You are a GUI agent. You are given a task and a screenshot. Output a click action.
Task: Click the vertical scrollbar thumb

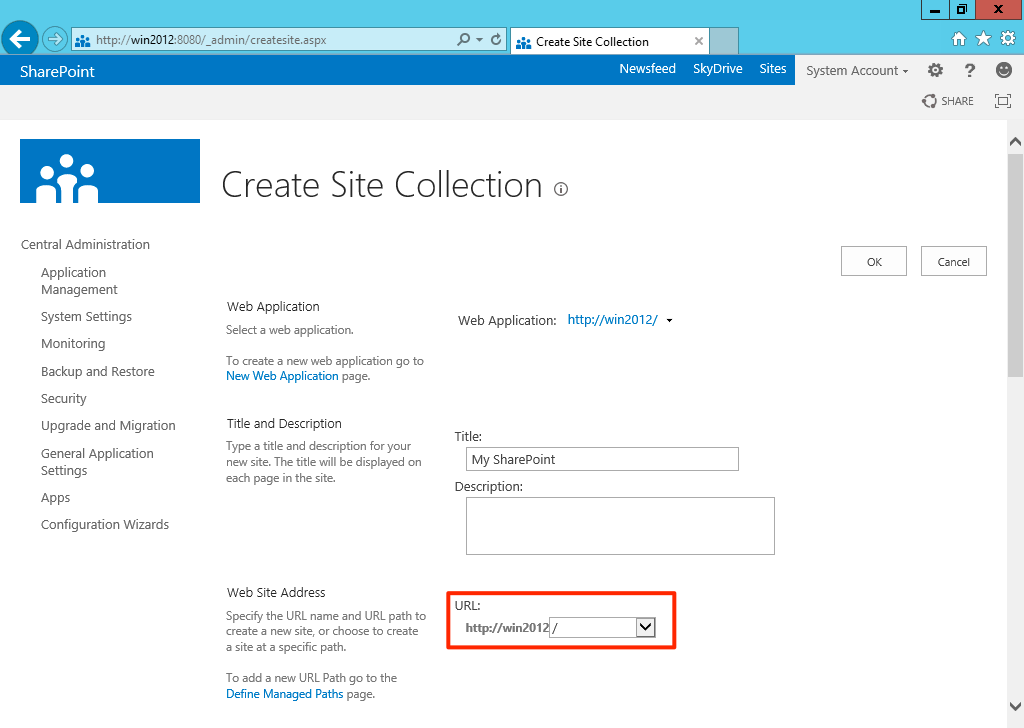(x=1015, y=265)
